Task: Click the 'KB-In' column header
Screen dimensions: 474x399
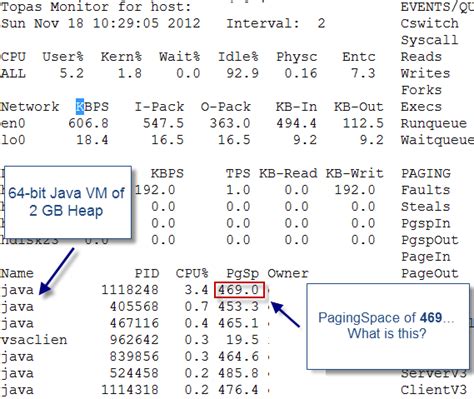Action: (297, 107)
